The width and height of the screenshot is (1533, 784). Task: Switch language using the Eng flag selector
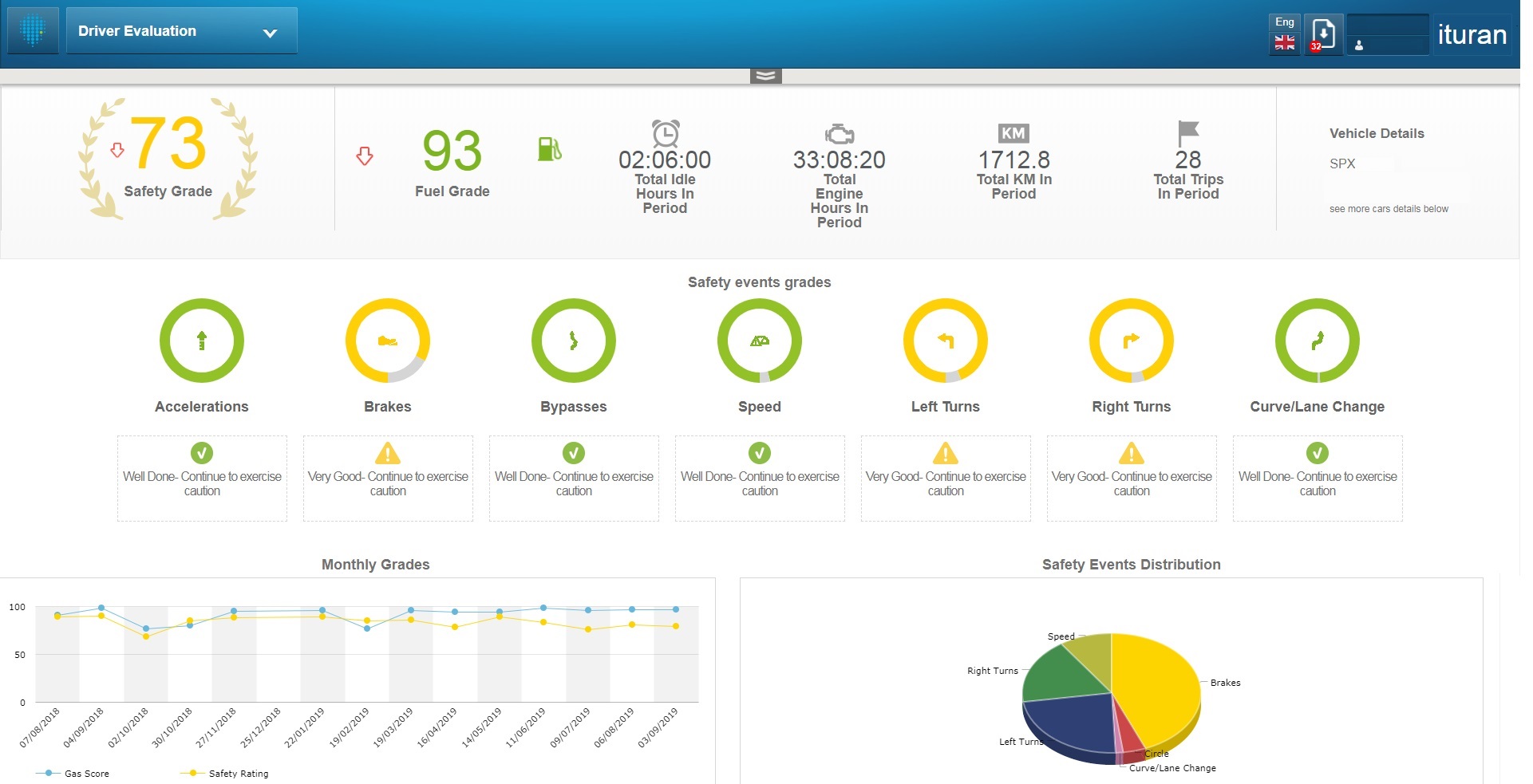coord(1284,33)
